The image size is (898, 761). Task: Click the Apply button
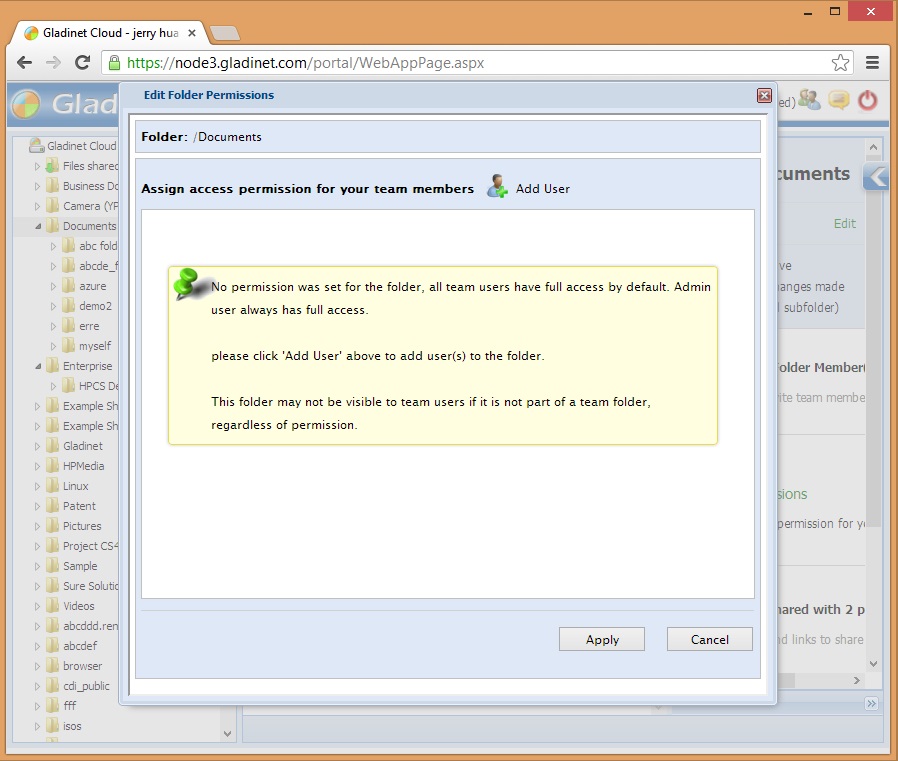point(601,639)
